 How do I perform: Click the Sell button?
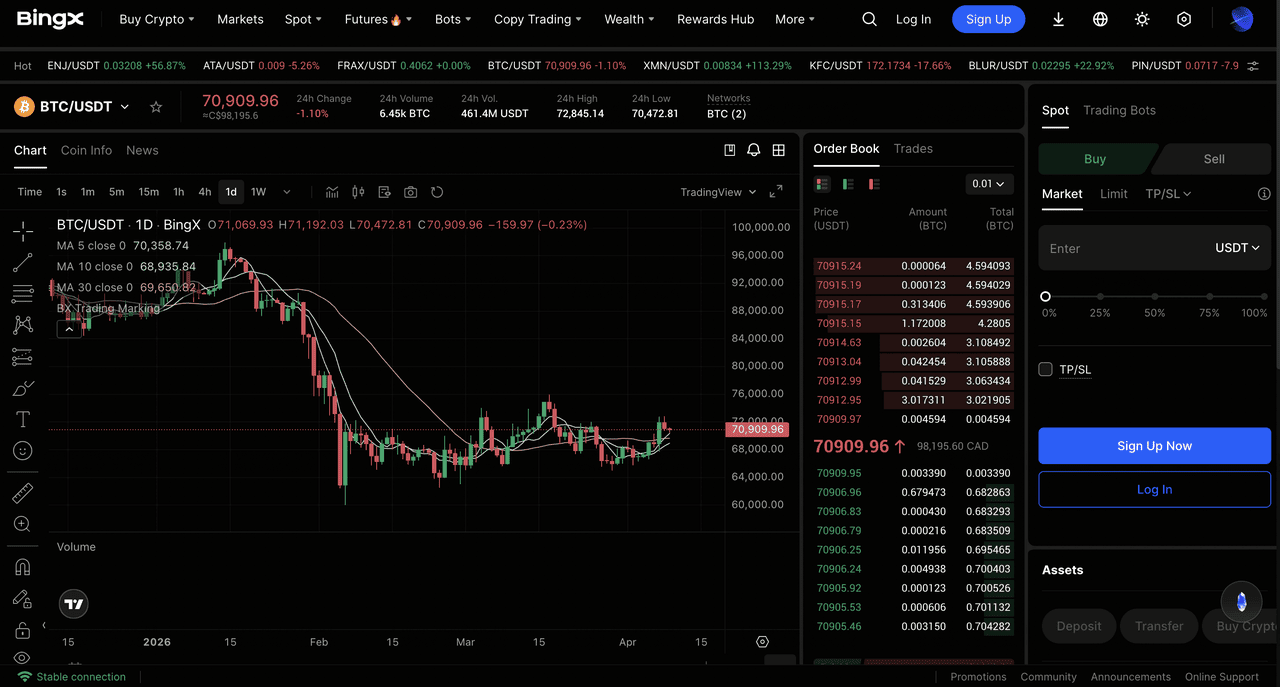[1213, 159]
